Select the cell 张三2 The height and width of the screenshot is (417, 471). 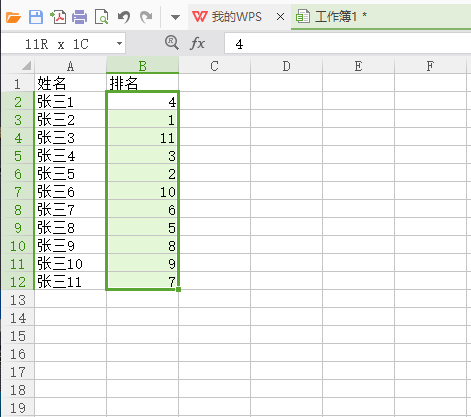(x=70, y=119)
